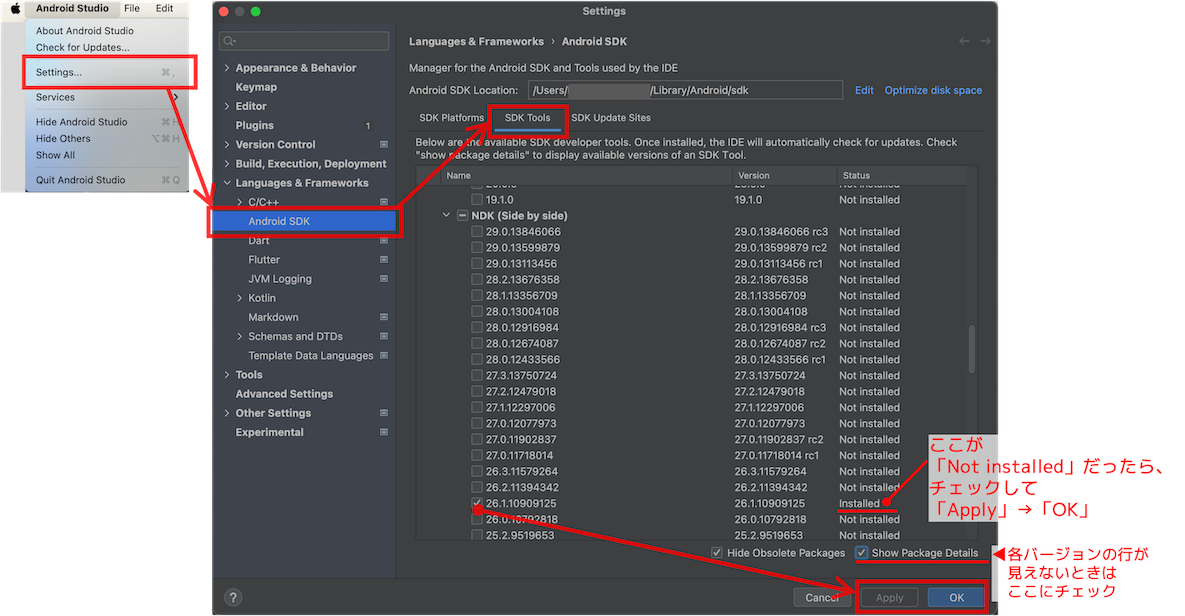Click the project-level icon beside Template Data Languages
Viewport: 1185px width, 616px height.
(x=384, y=355)
